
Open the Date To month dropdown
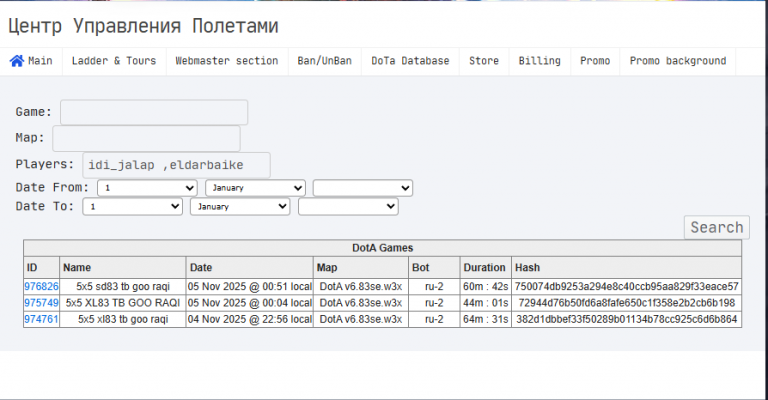[240, 207]
